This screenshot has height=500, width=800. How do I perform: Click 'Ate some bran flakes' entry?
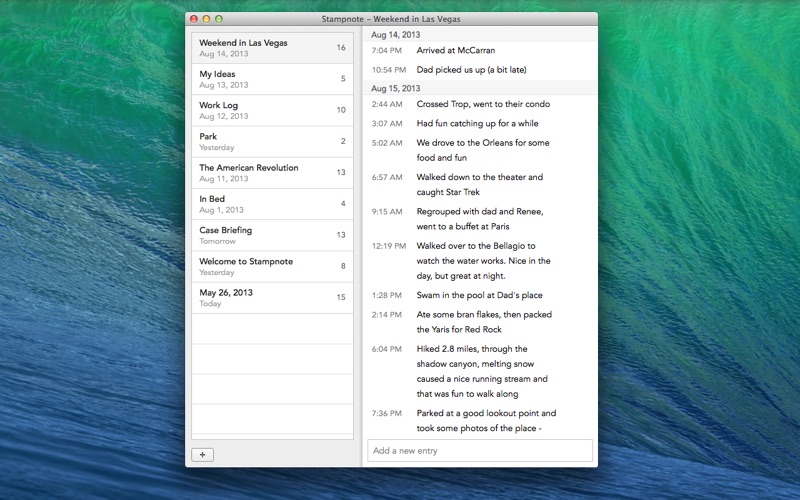point(484,321)
